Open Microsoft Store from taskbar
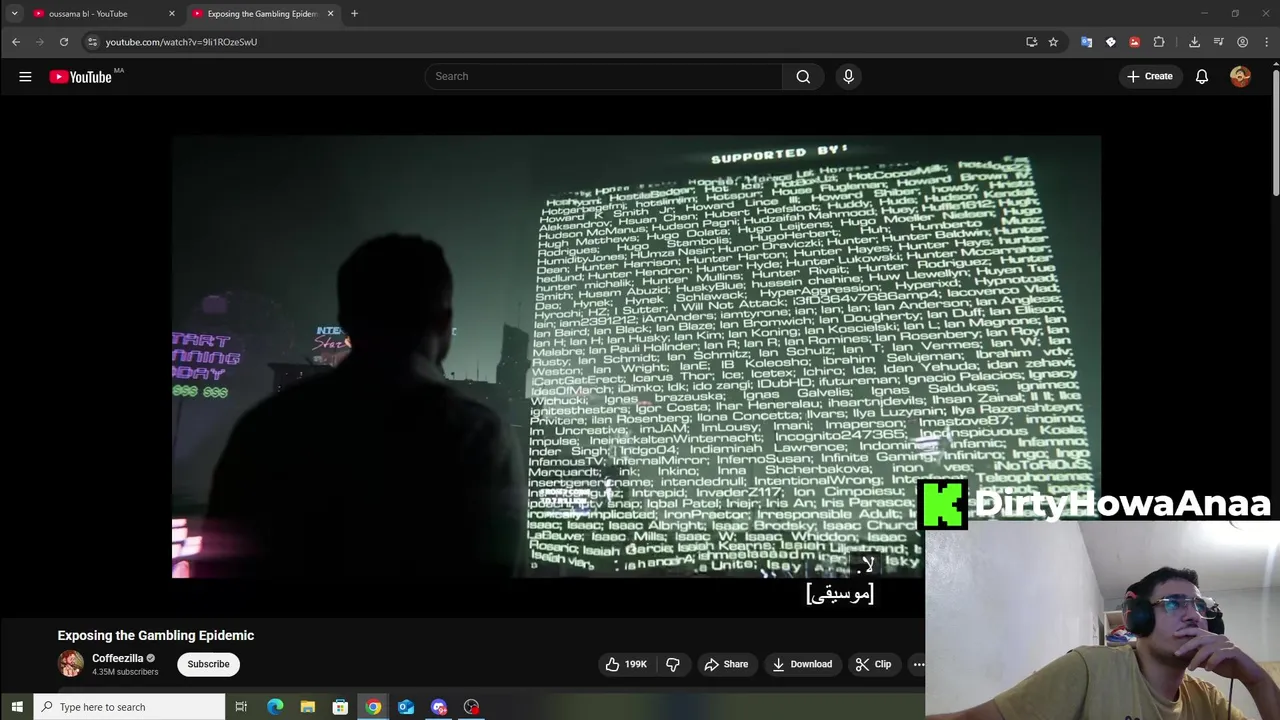 [340, 707]
